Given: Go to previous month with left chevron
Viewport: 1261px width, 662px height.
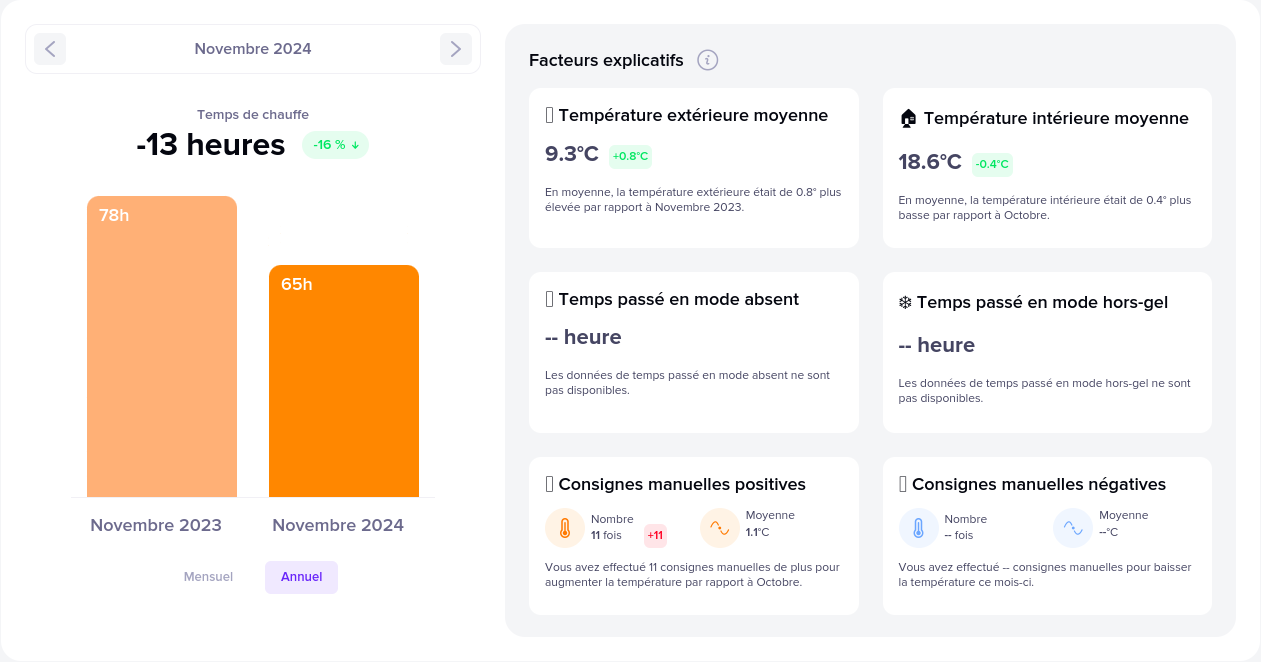Looking at the screenshot, I should (50, 49).
